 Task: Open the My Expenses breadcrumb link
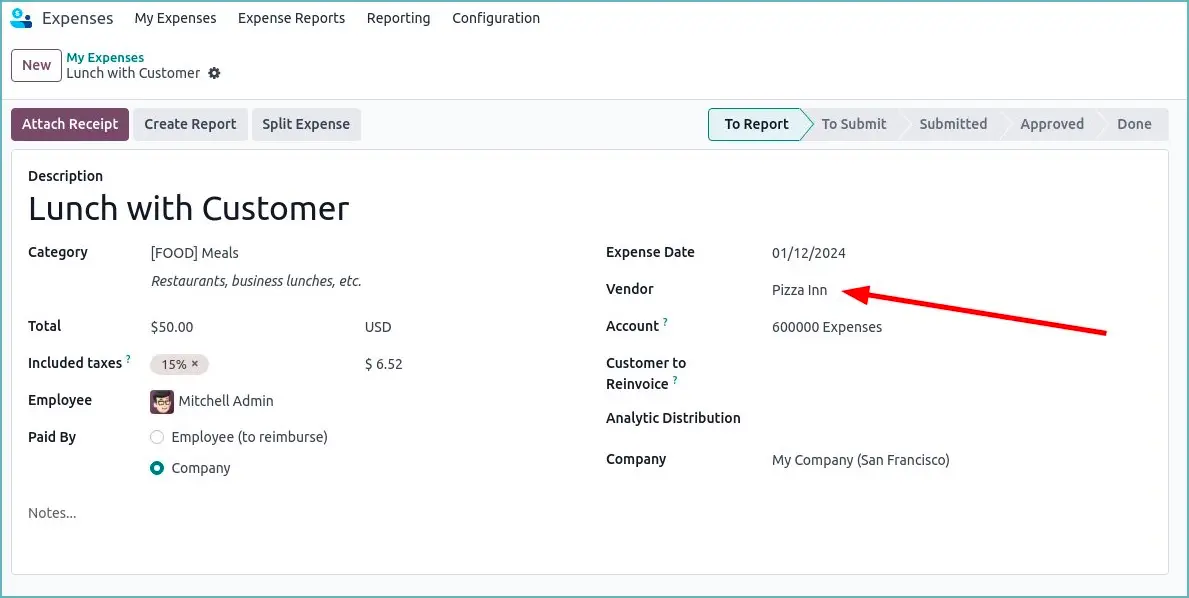(x=104, y=57)
